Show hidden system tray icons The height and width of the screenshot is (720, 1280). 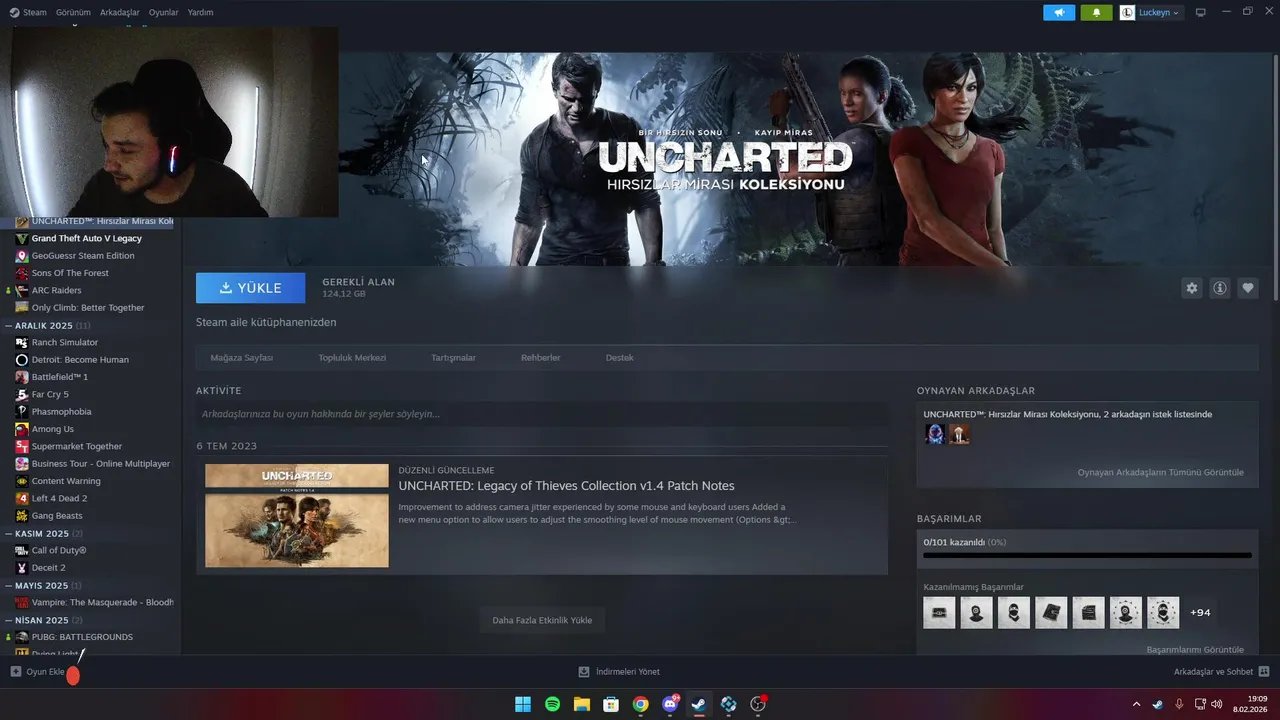tap(1136, 704)
